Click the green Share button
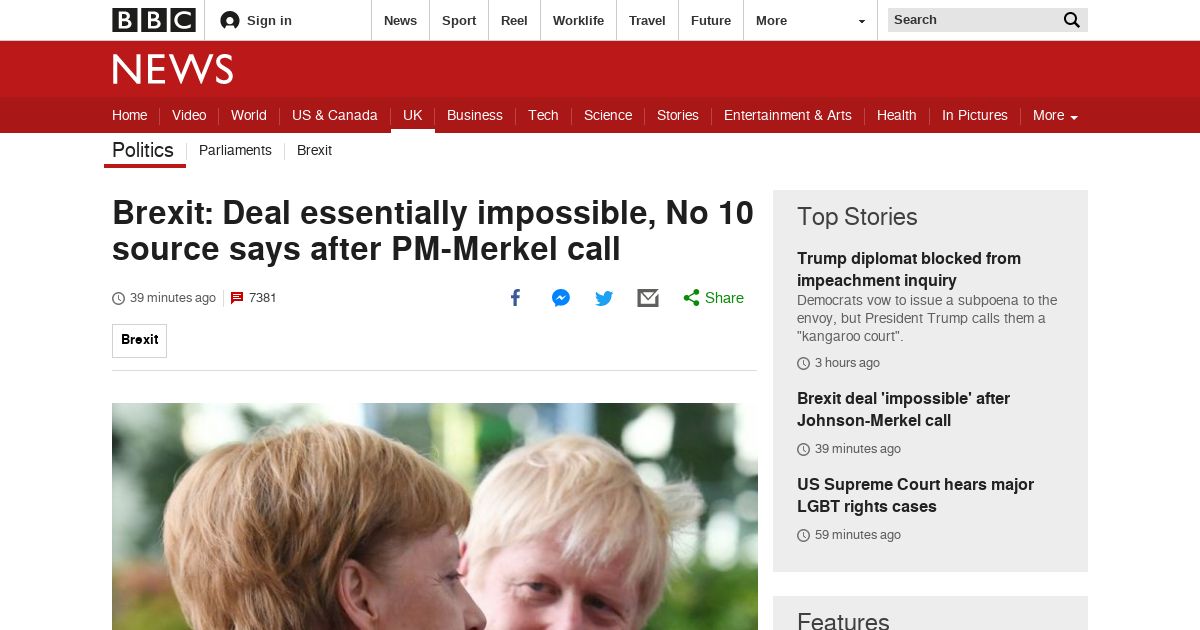This screenshot has width=1200, height=630. pyautogui.click(x=713, y=298)
